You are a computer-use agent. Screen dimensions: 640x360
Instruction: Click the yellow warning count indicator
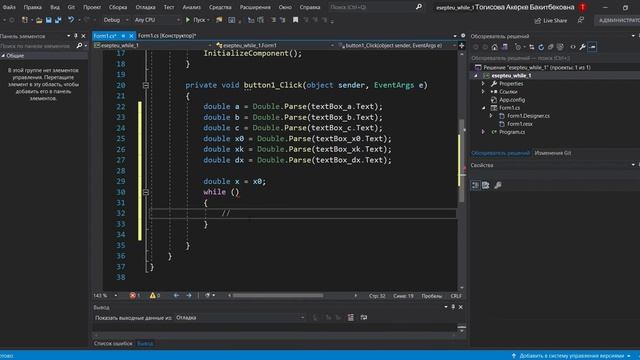click(155, 296)
